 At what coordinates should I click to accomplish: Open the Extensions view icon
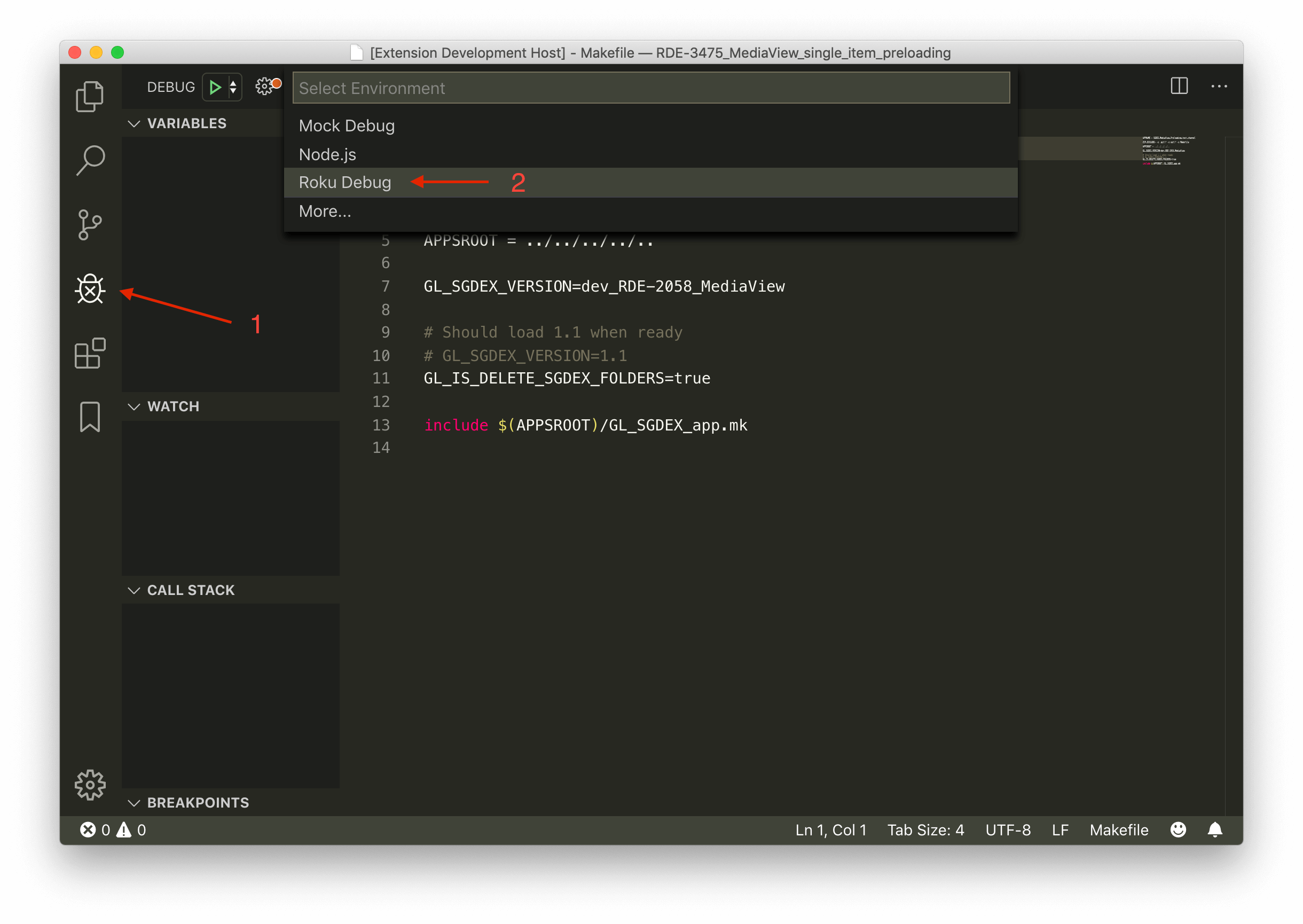click(90, 354)
